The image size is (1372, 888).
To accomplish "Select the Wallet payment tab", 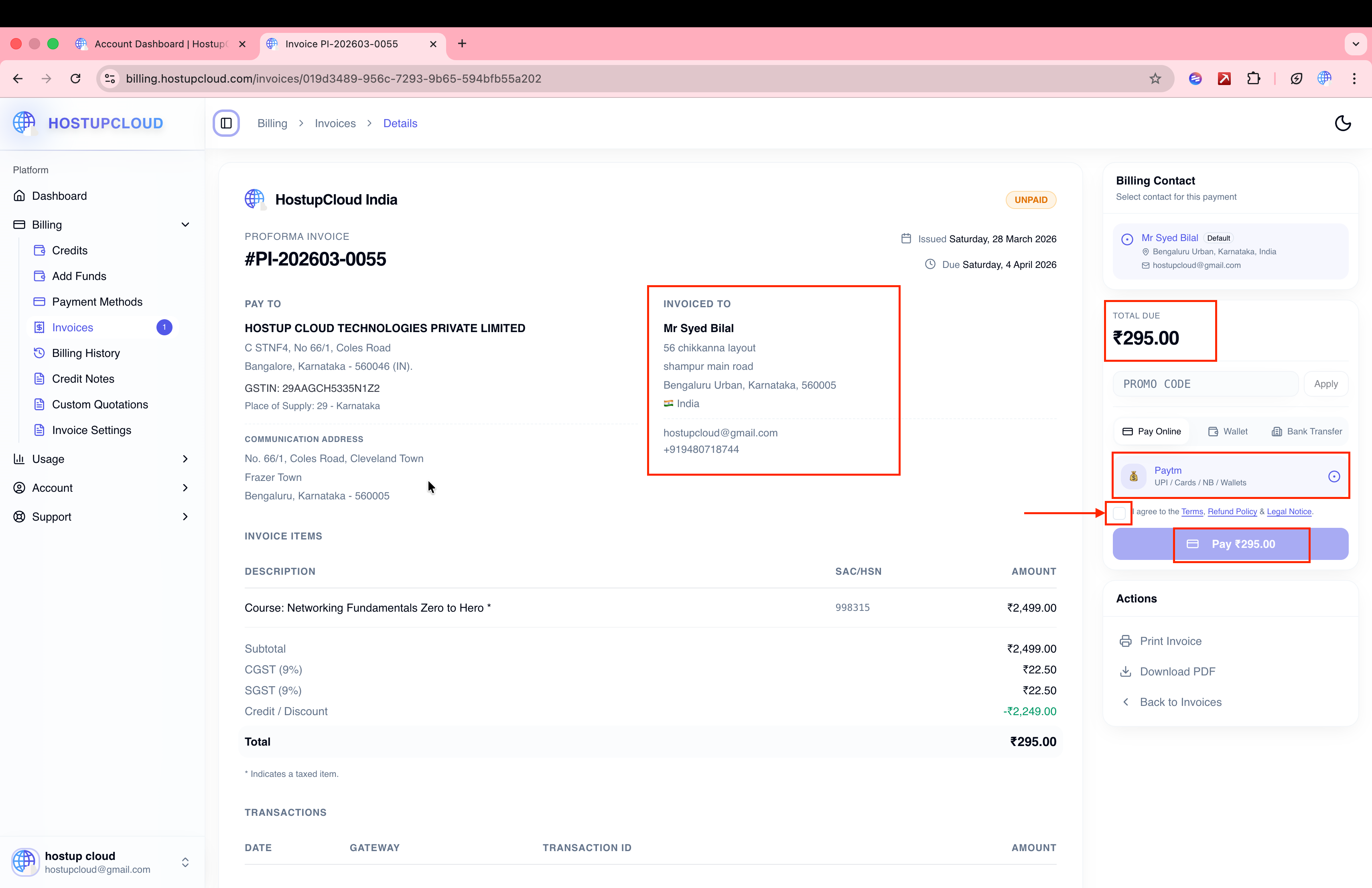I will click(1228, 432).
